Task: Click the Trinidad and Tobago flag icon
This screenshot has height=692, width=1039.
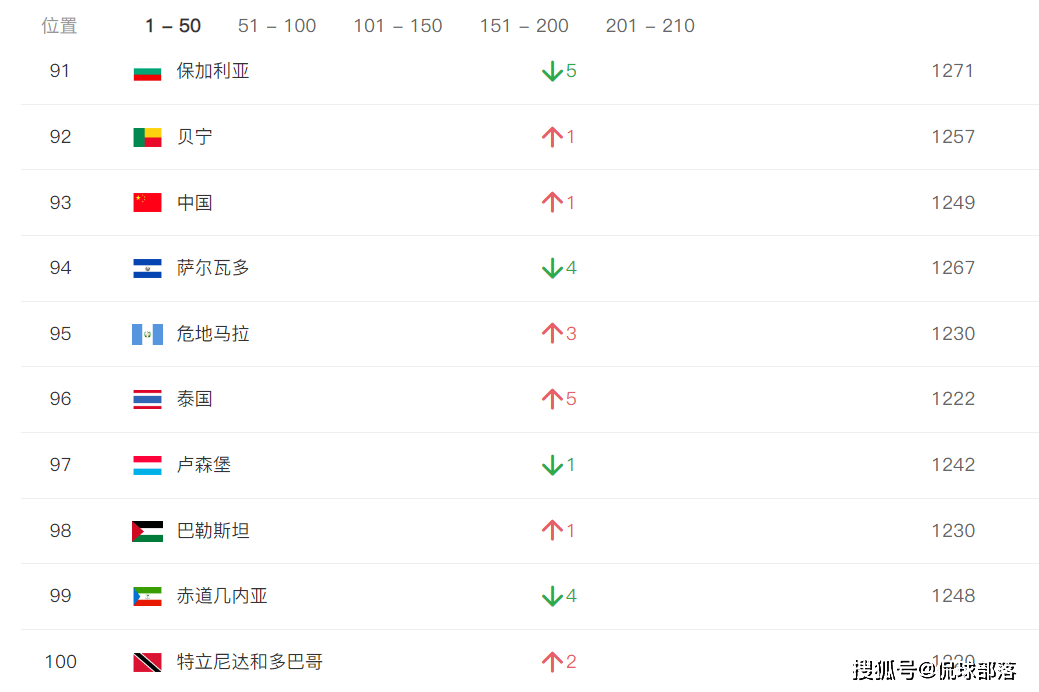Action: [147, 662]
